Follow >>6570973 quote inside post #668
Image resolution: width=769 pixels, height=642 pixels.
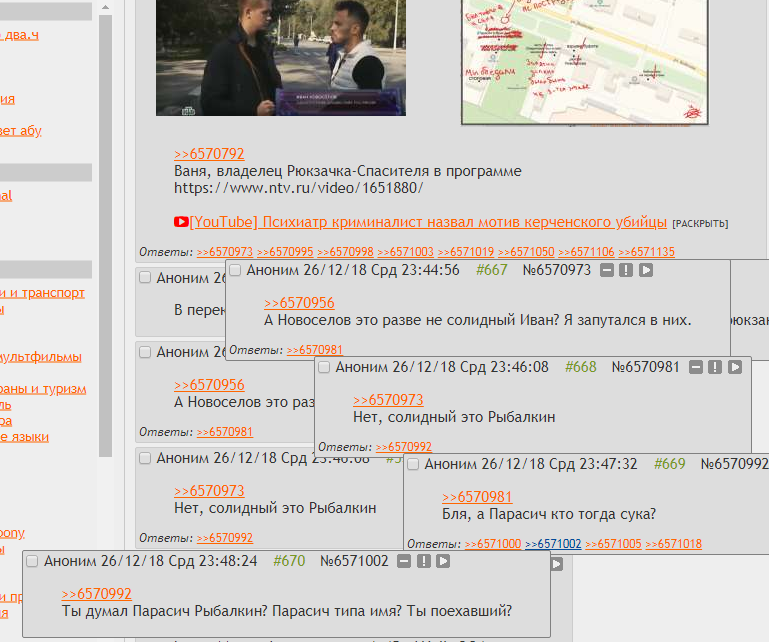[x=388, y=400]
